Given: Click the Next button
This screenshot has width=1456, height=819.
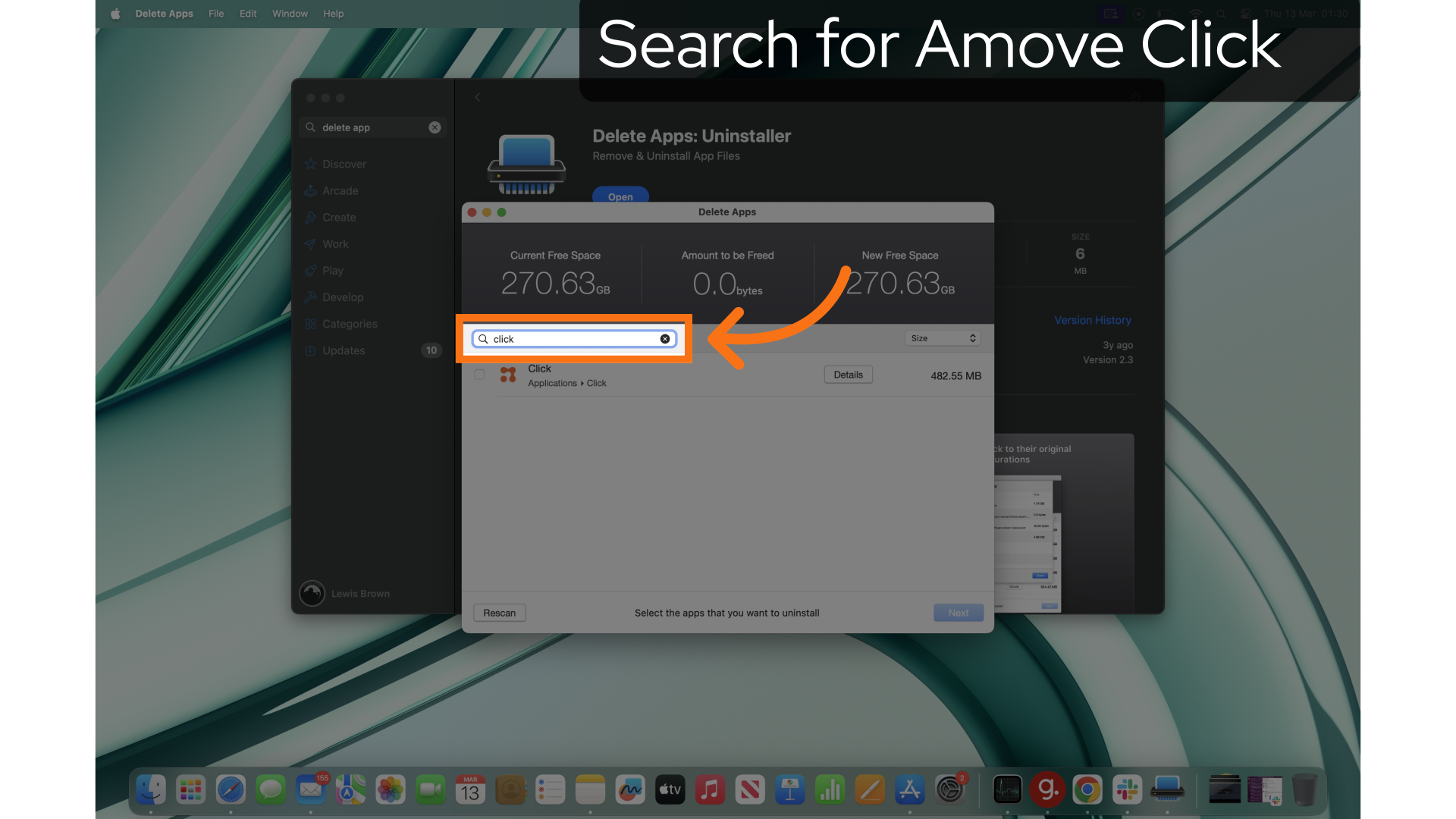Looking at the screenshot, I should (958, 613).
